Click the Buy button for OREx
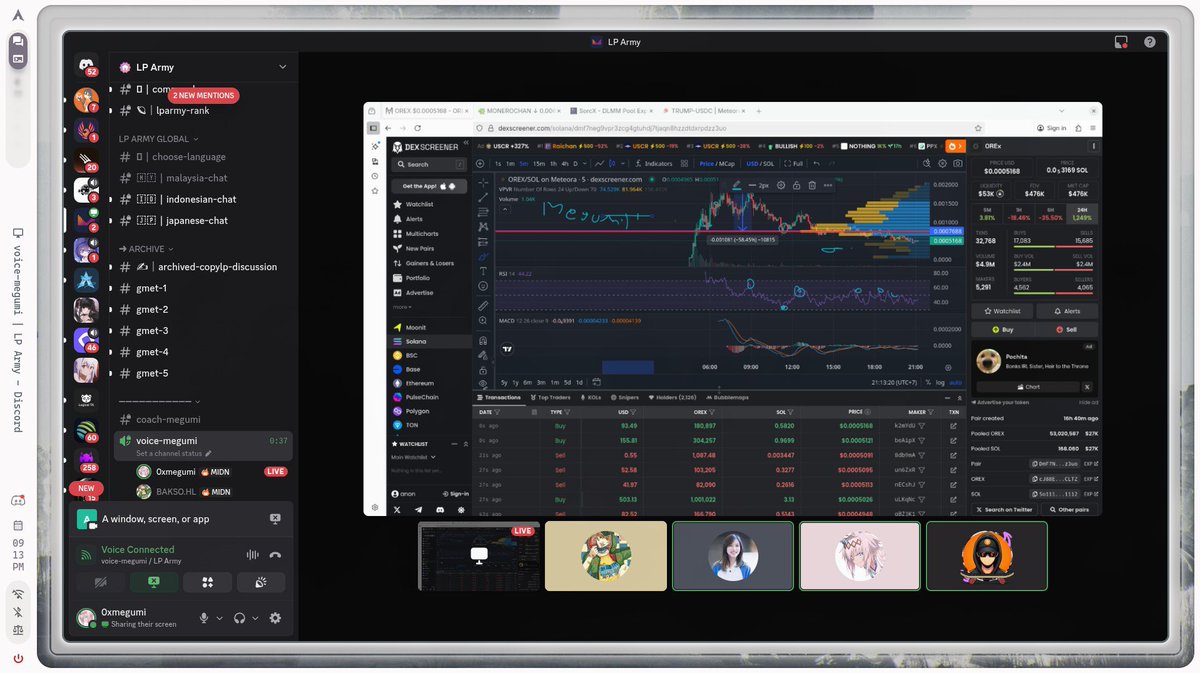Screen dimensions: 1200x673 click(x=1003, y=328)
